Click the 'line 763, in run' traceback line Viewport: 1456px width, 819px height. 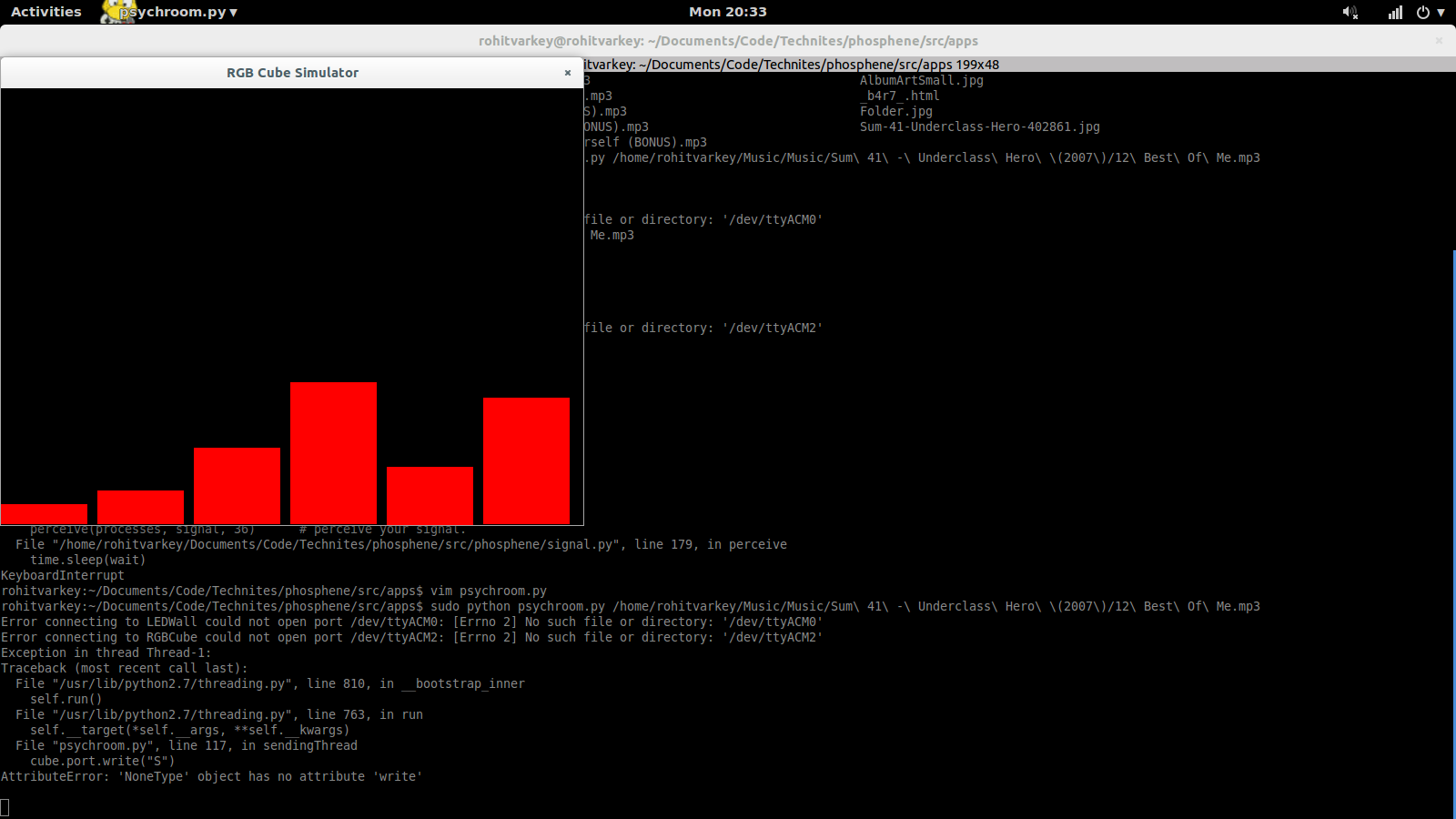pyautogui.click(x=219, y=714)
